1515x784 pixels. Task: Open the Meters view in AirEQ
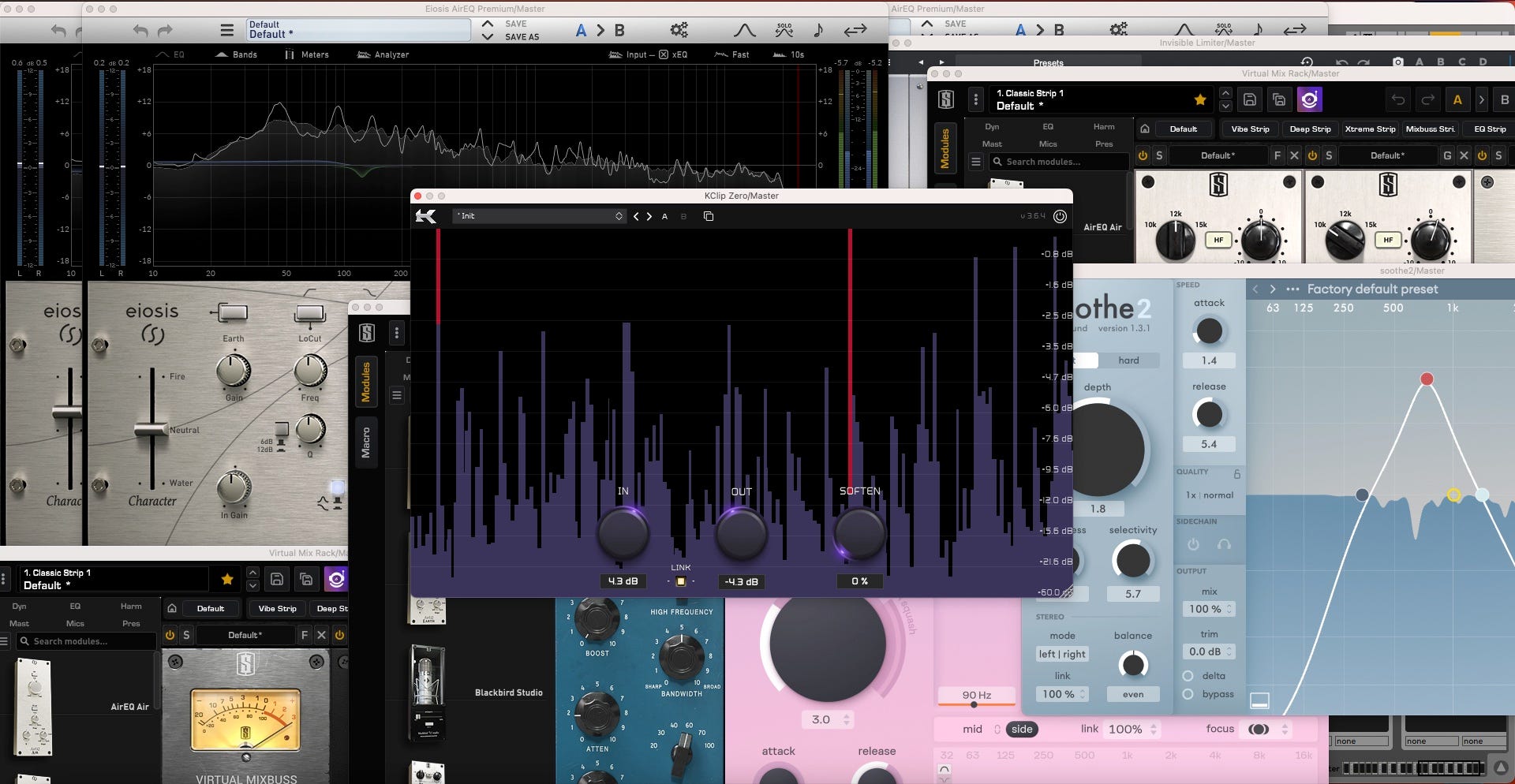[307, 54]
